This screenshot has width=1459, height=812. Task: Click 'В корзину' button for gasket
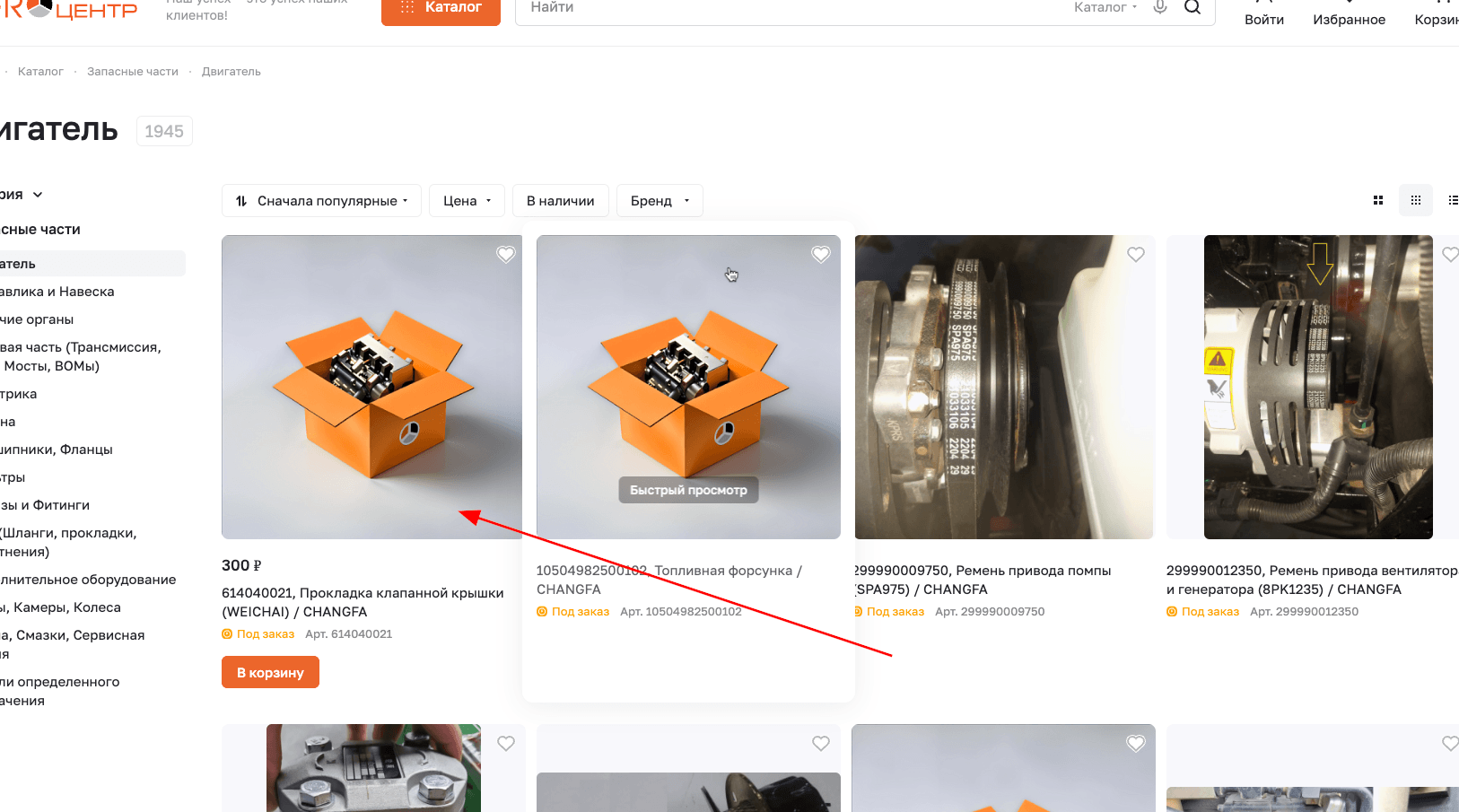coord(270,672)
